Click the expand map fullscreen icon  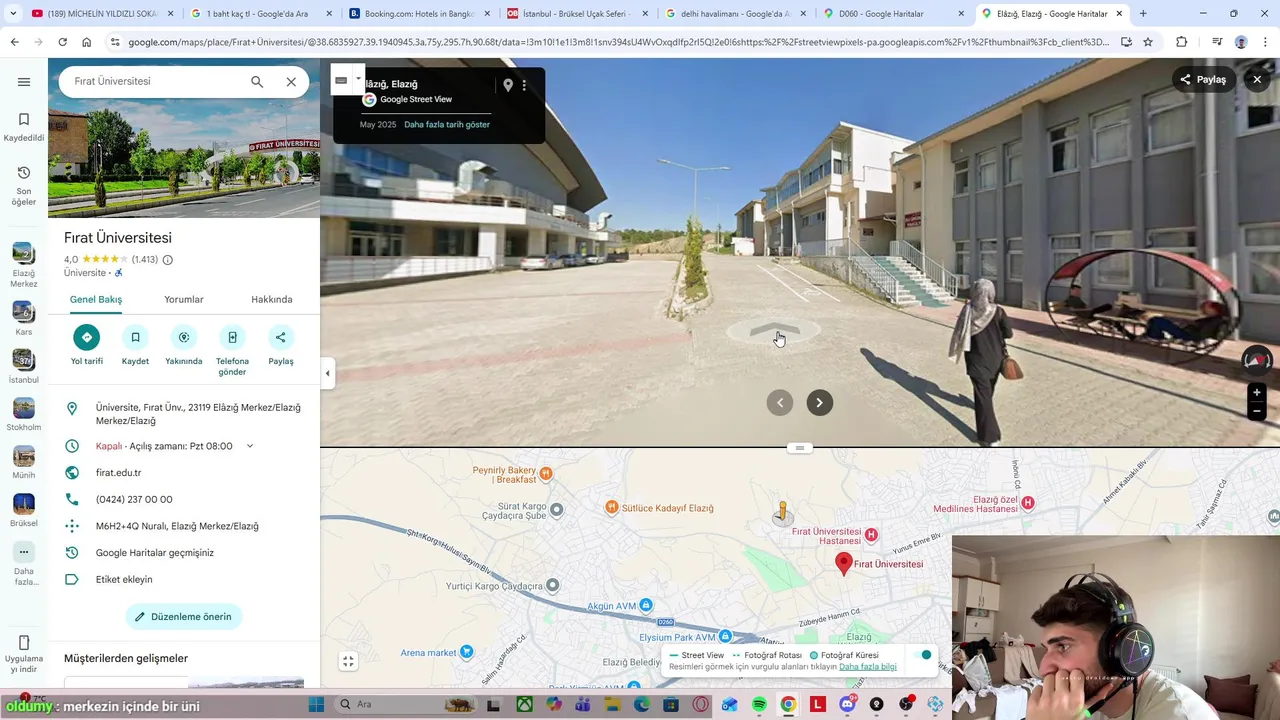pyautogui.click(x=348, y=661)
